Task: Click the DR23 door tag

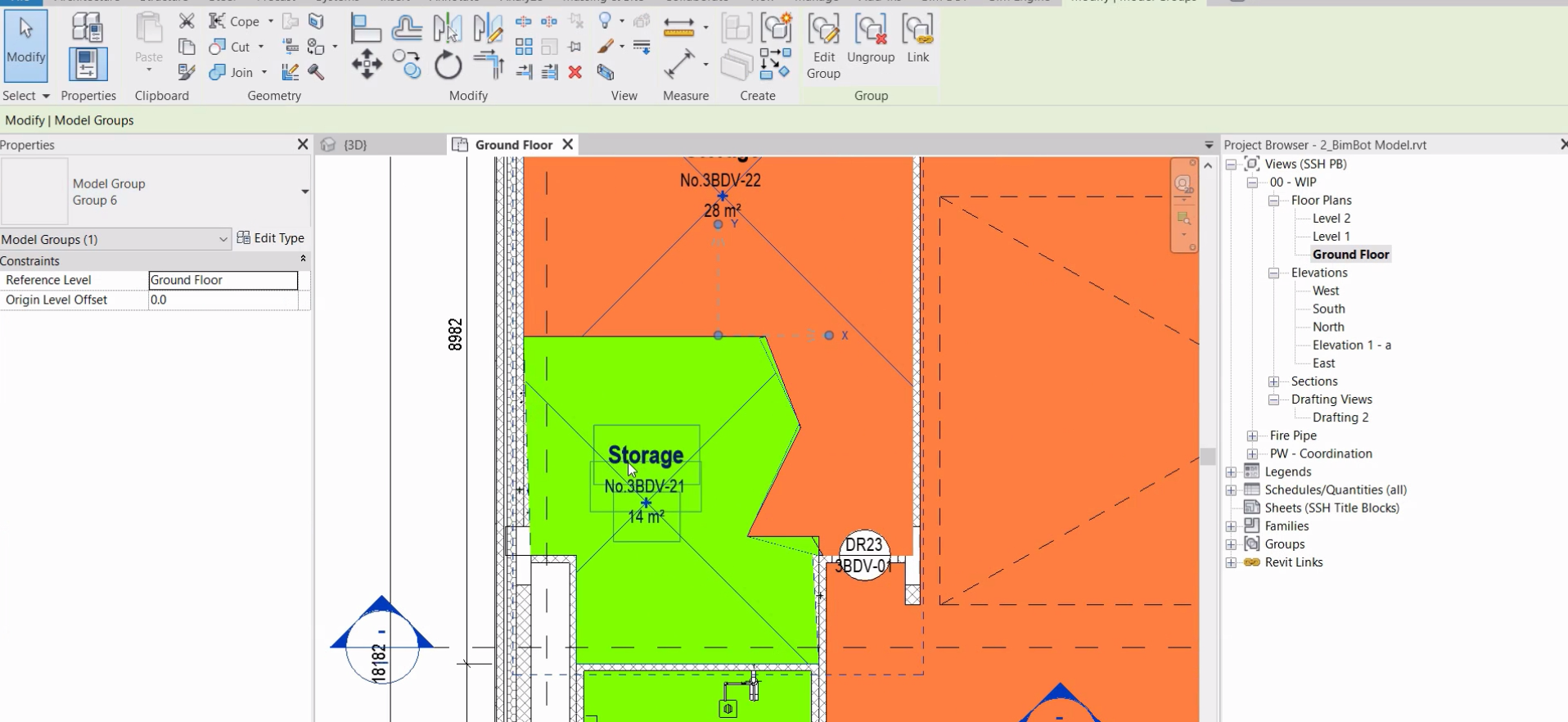Action: 864,556
